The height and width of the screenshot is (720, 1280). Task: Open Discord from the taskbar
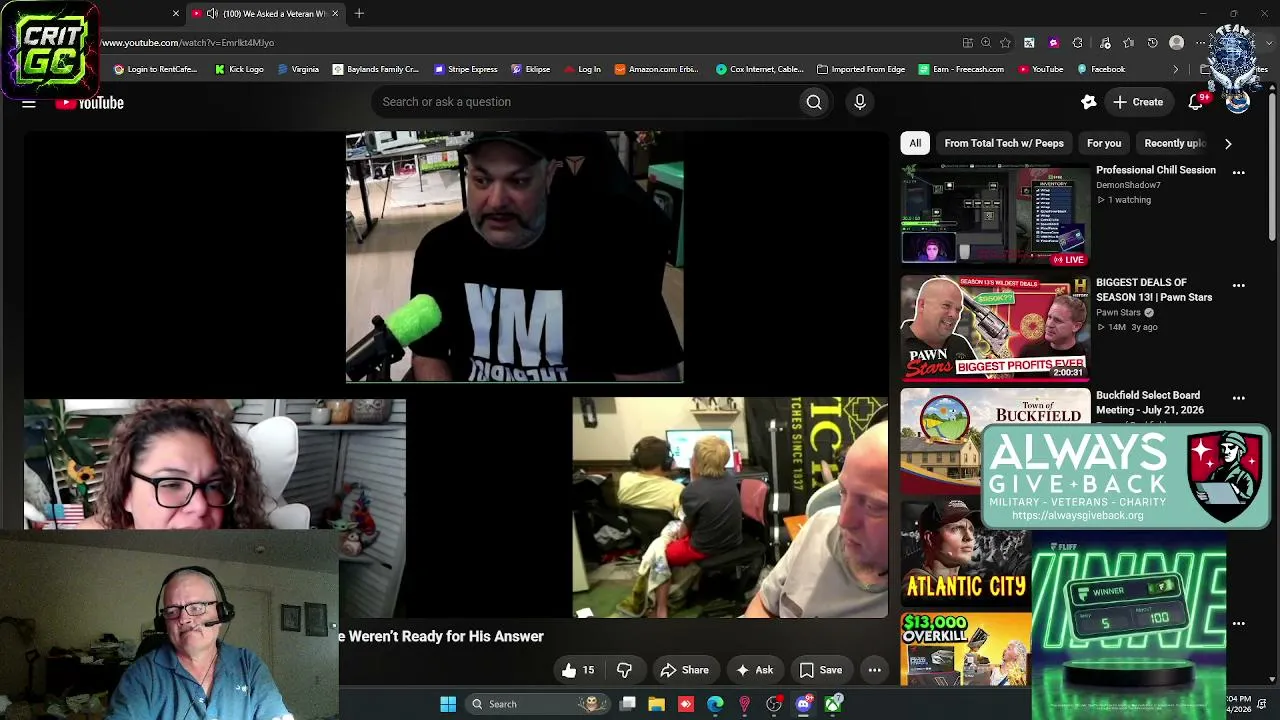[x=803, y=704]
